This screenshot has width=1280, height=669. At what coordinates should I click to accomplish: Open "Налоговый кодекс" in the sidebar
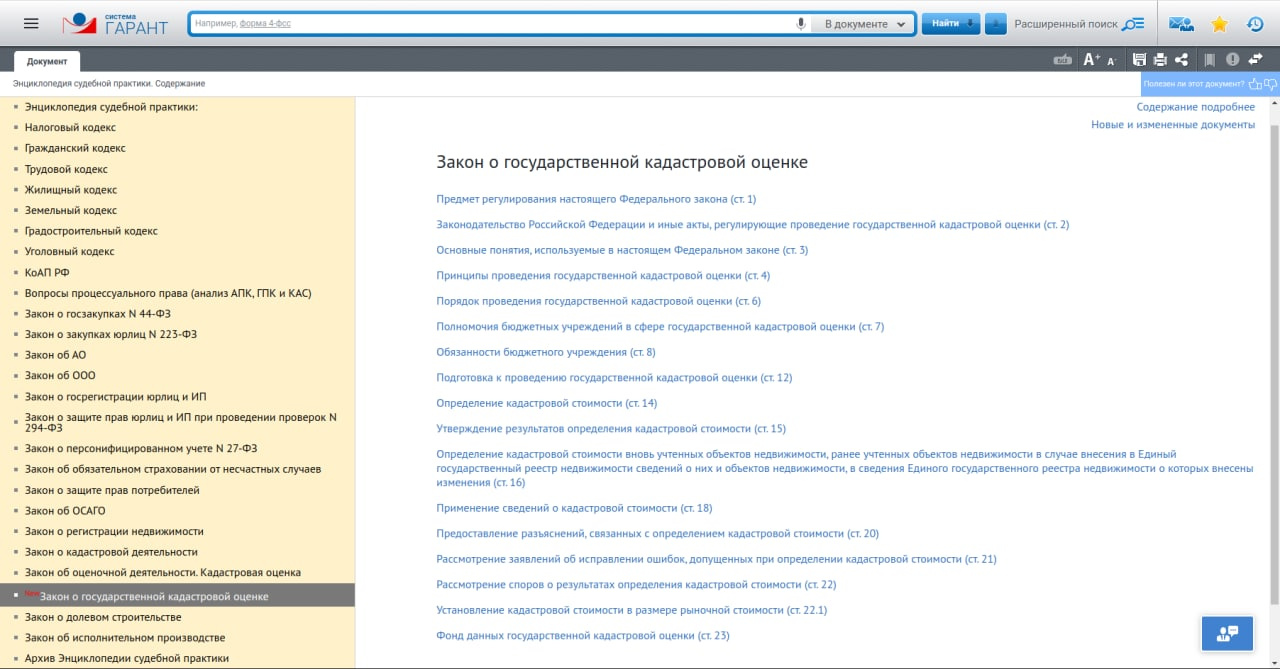pyautogui.click(x=70, y=128)
